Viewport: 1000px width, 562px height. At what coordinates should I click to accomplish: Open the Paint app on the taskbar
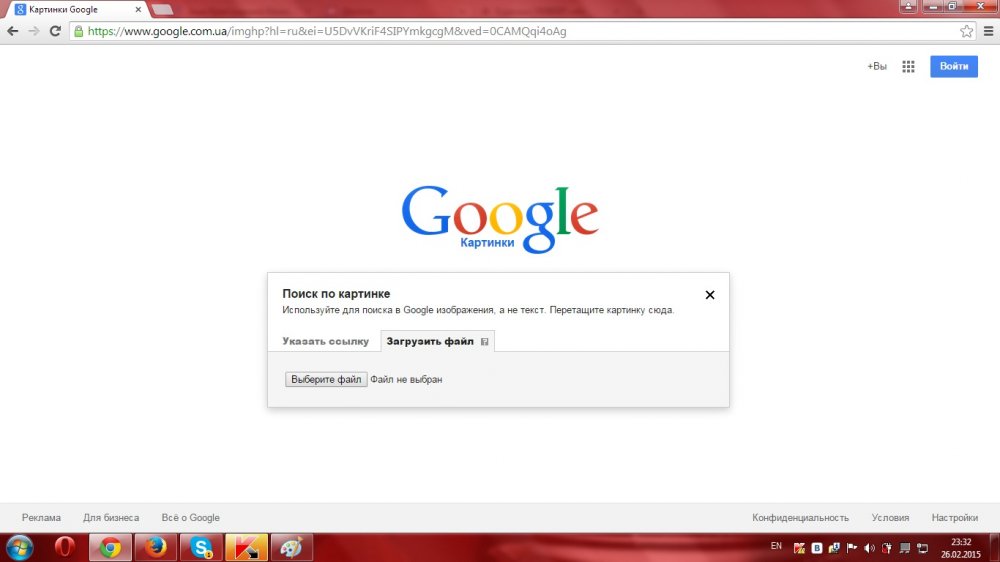[291, 547]
